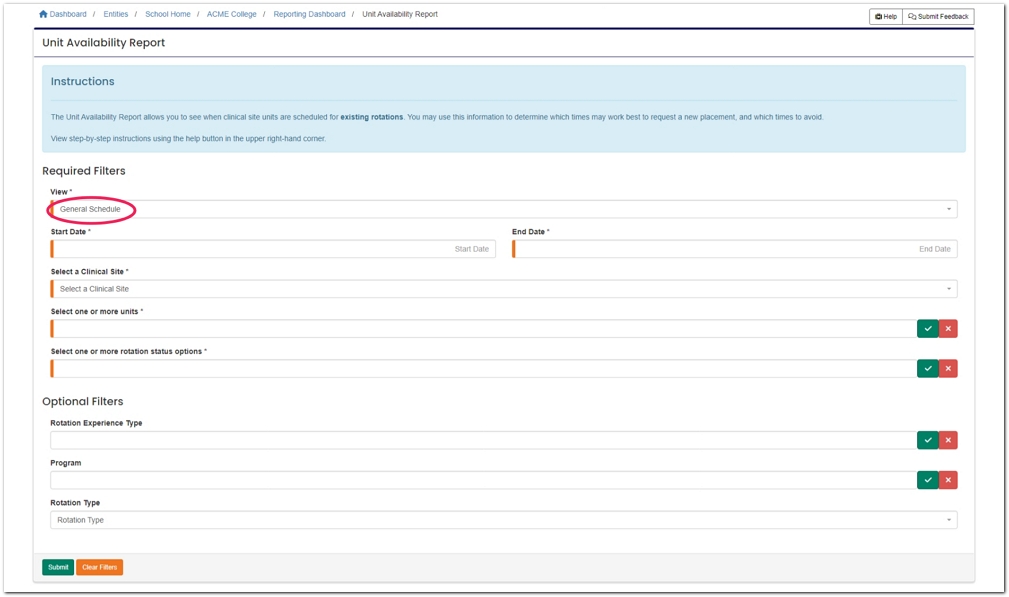The height and width of the screenshot is (597, 1009).
Task: Clear selected units with the red X icon
Action: pyautogui.click(x=947, y=328)
